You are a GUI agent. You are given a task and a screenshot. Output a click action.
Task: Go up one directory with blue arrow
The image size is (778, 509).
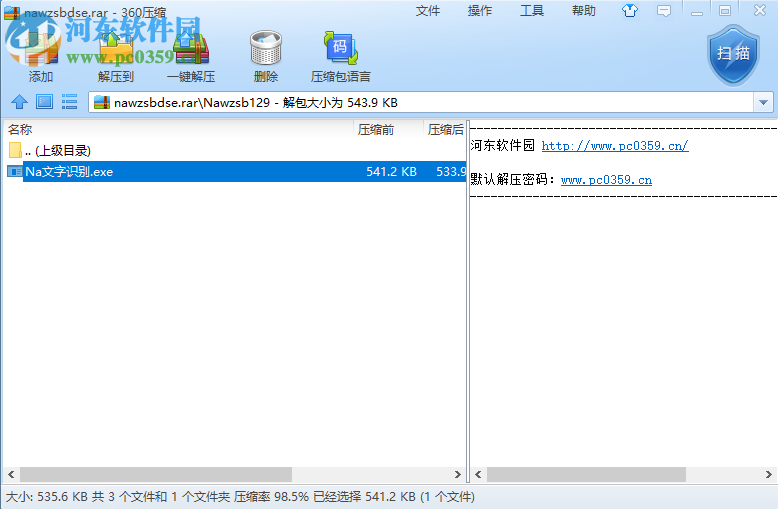pyautogui.click(x=19, y=102)
